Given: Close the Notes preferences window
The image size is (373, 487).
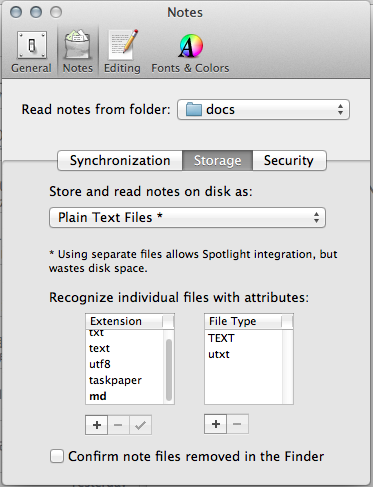Looking at the screenshot, I should pyautogui.click(x=16, y=12).
